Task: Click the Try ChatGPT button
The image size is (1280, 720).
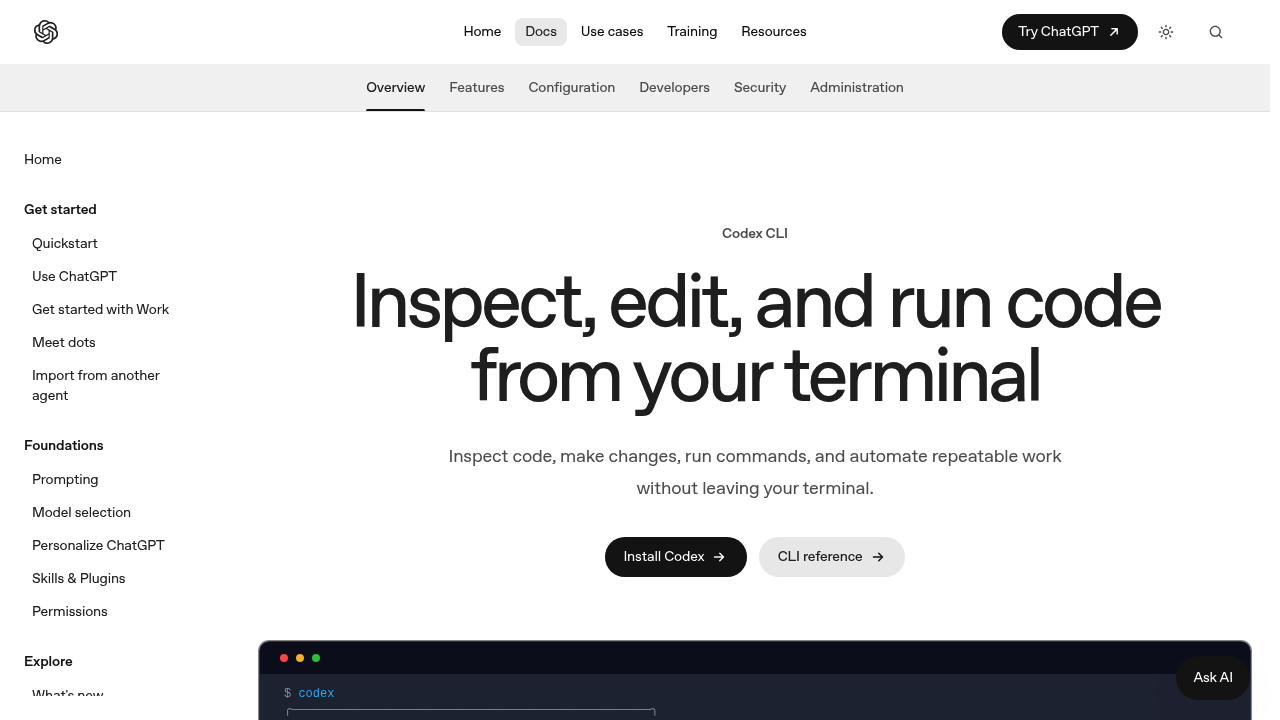Action: 1070,32
